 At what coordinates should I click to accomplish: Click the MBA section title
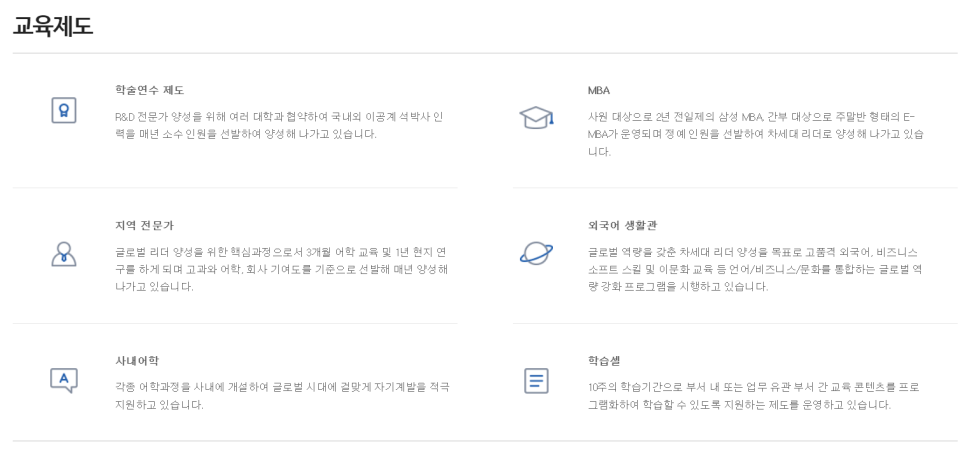[x=599, y=90]
